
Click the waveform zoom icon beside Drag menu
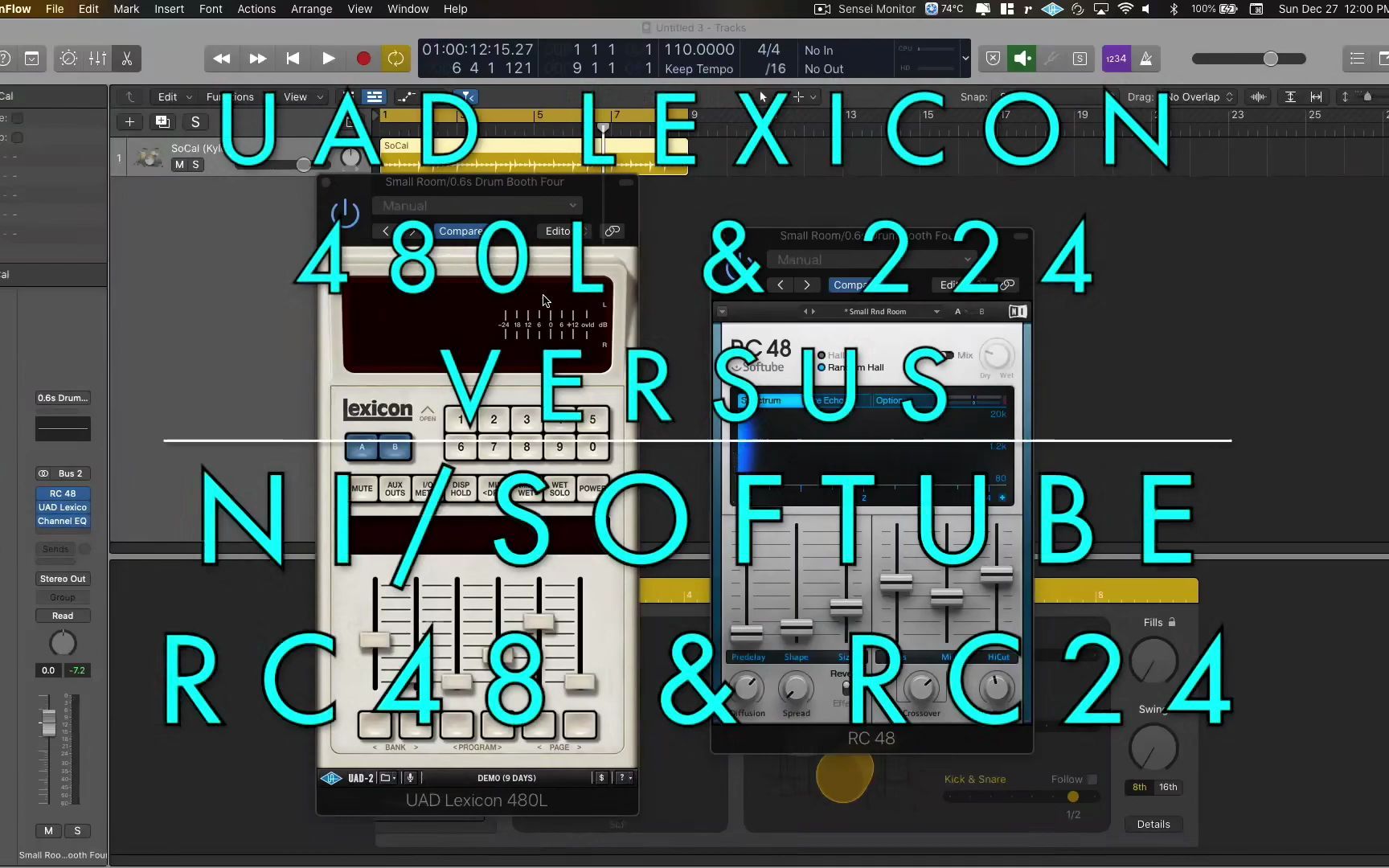tap(1258, 96)
